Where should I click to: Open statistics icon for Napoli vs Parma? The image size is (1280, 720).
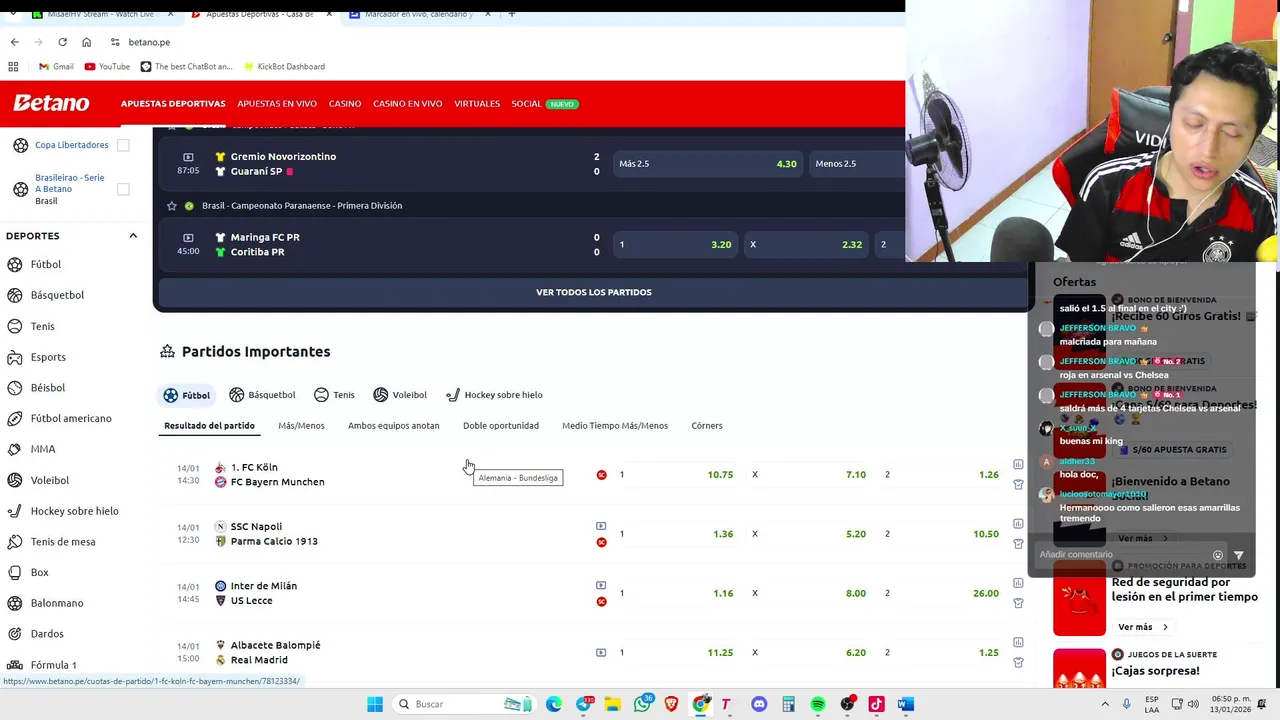tap(1018, 523)
